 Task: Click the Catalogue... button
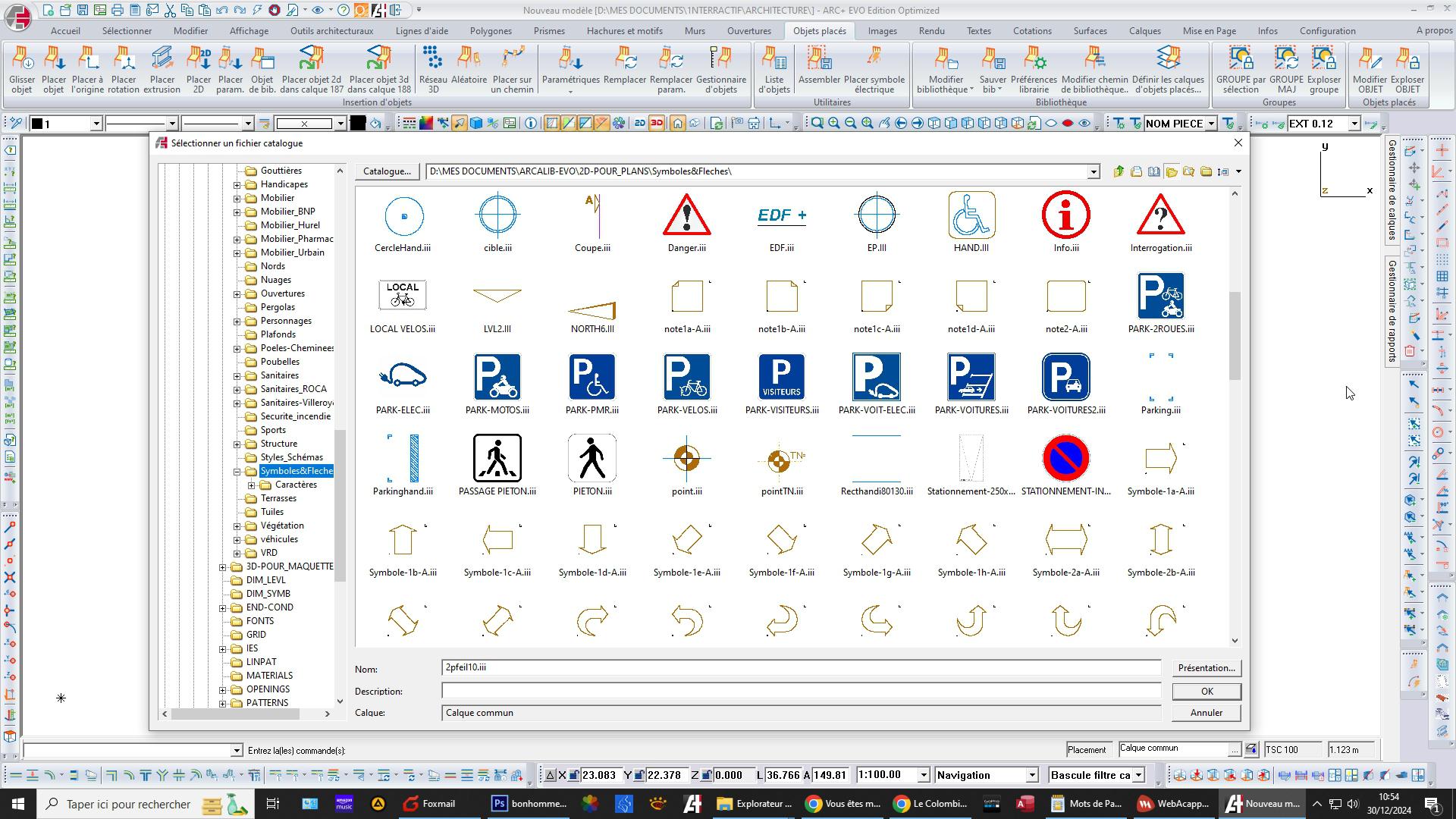pyautogui.click(x=387, y=171)
